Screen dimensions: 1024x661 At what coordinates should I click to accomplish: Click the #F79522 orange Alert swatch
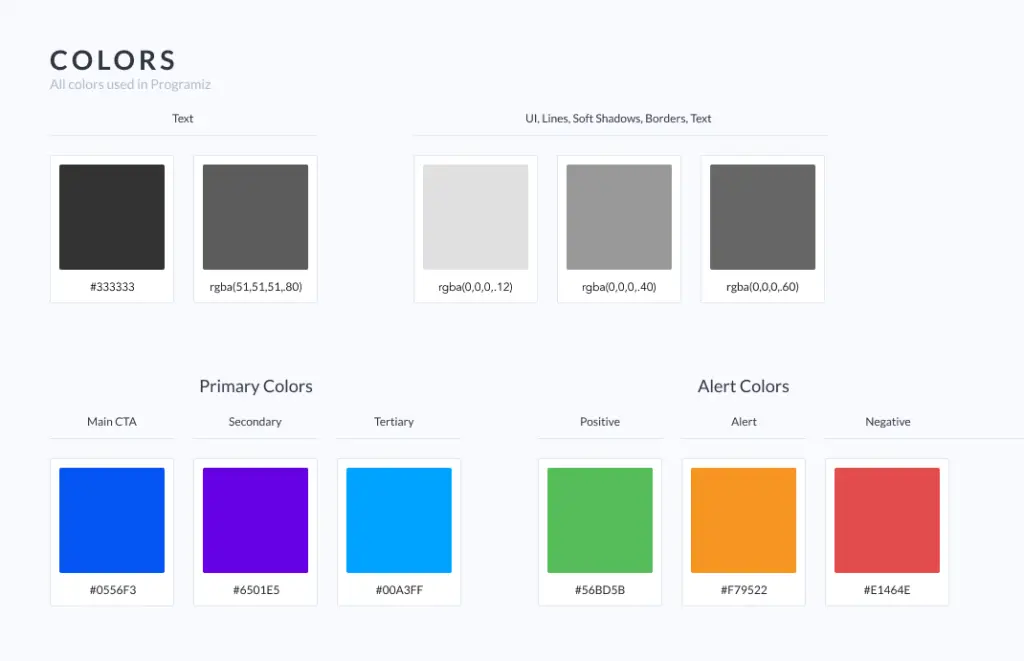click(x=744, y=519)
